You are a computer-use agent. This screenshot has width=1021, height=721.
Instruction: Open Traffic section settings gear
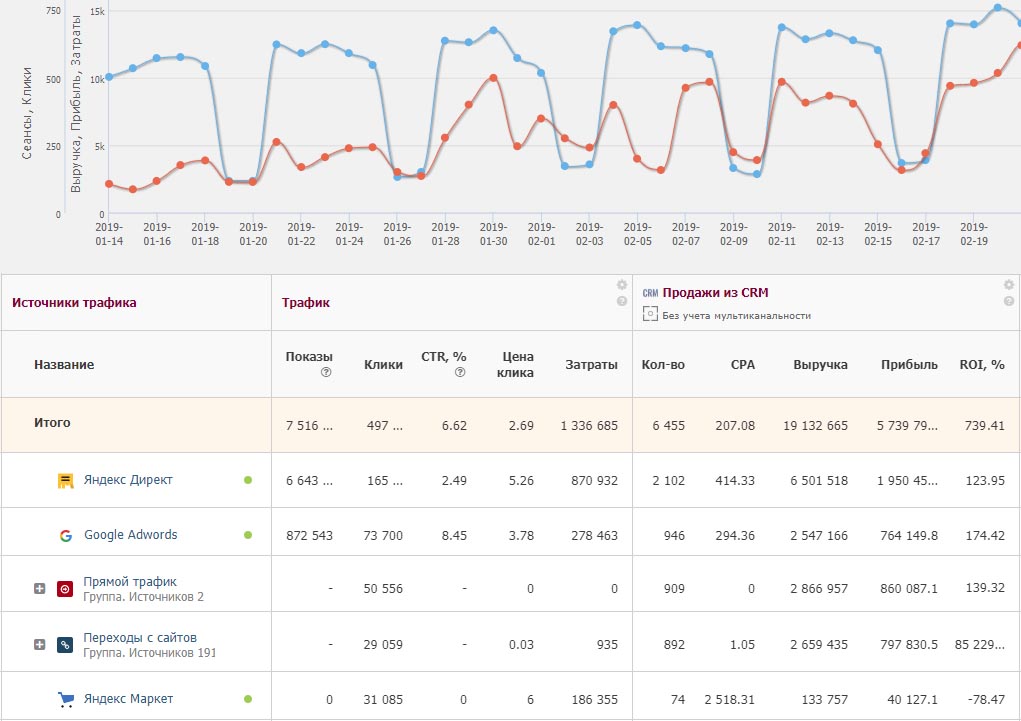[622, 285]
